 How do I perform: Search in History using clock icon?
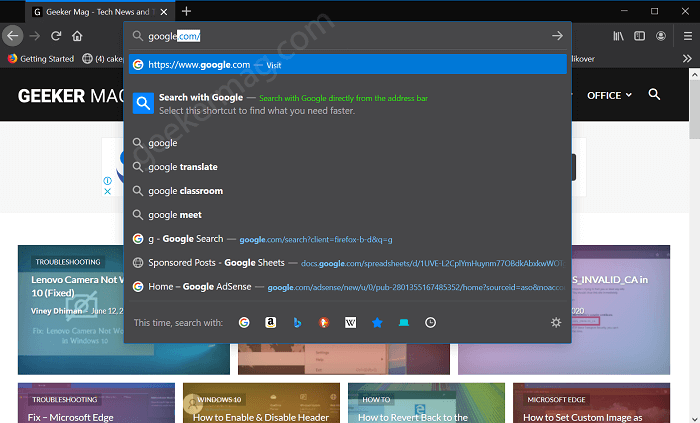(x=430, y=323)
